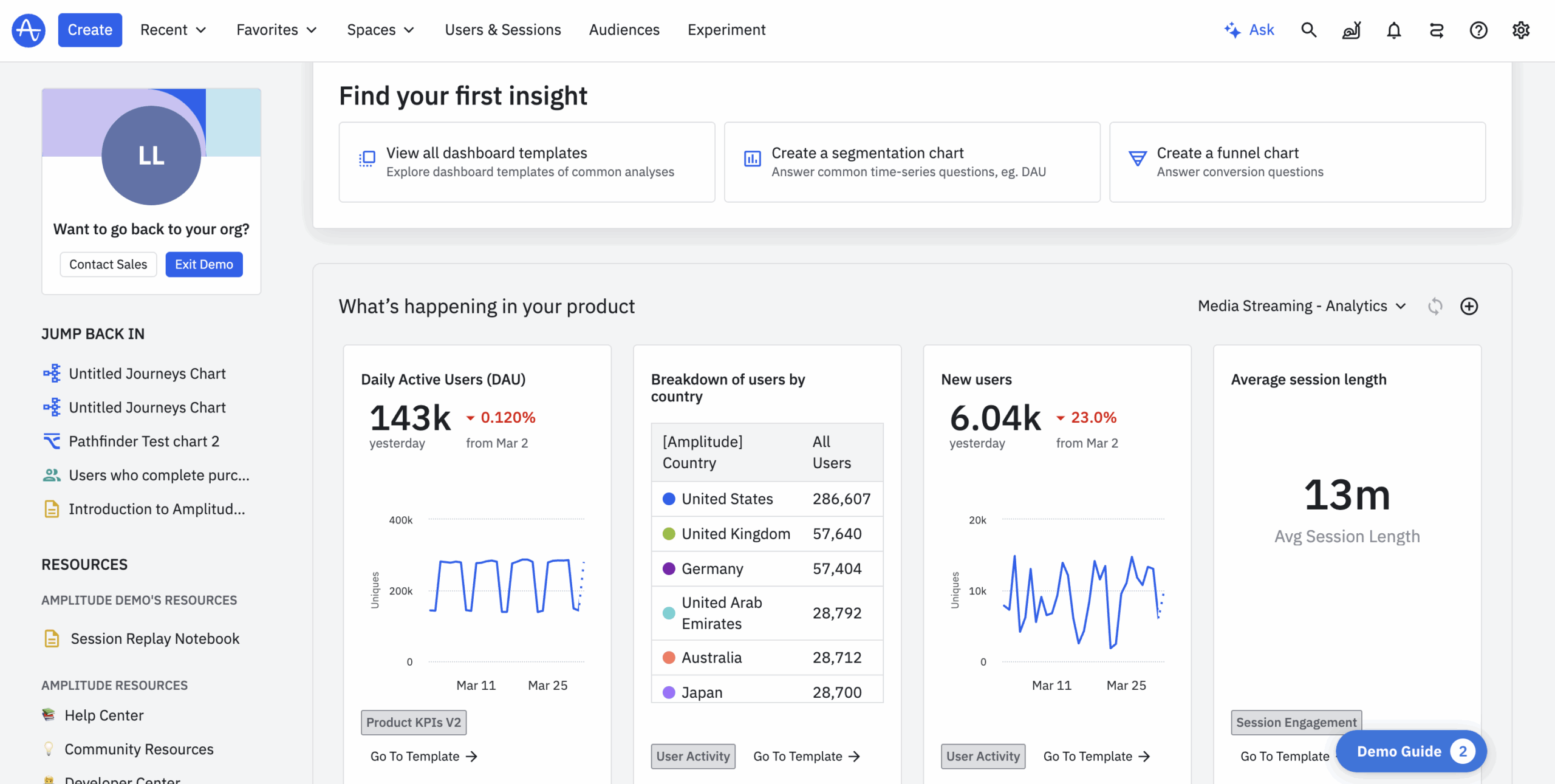Click the Session Replay Notebook icon
1555x784 pixels.
[52, 638]
